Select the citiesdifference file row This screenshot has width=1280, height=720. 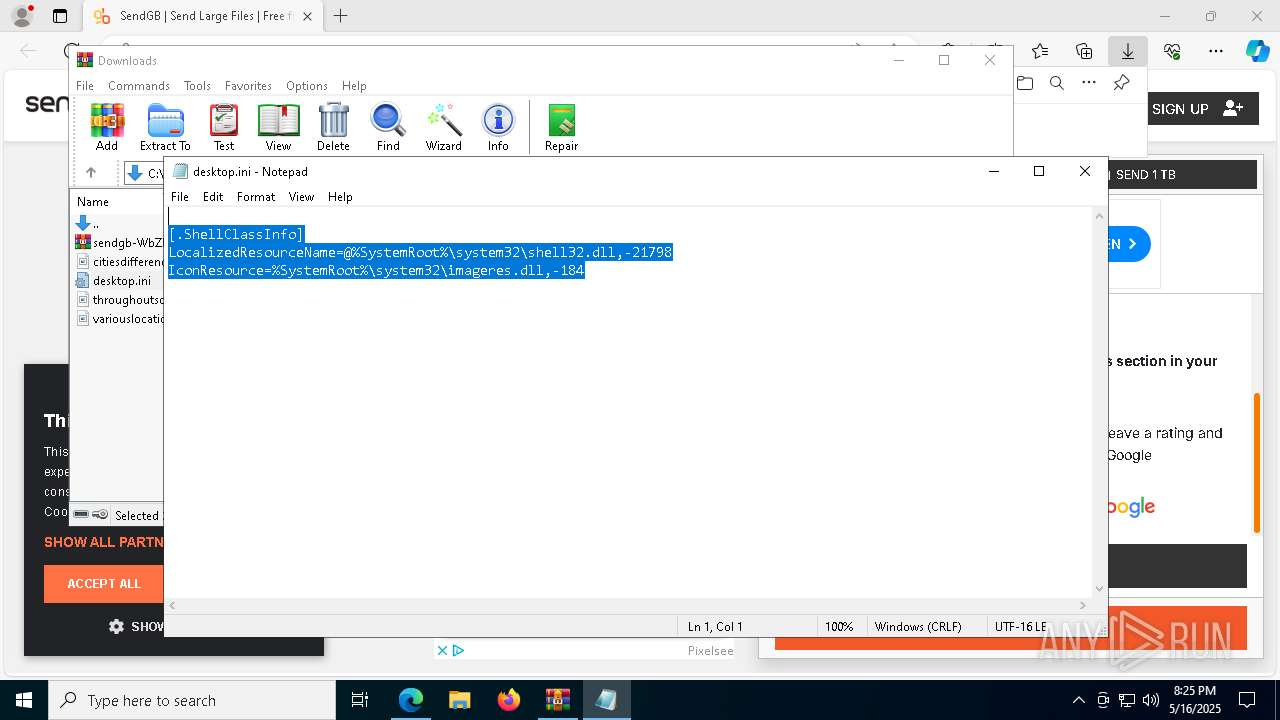click(x=119, y=262)
